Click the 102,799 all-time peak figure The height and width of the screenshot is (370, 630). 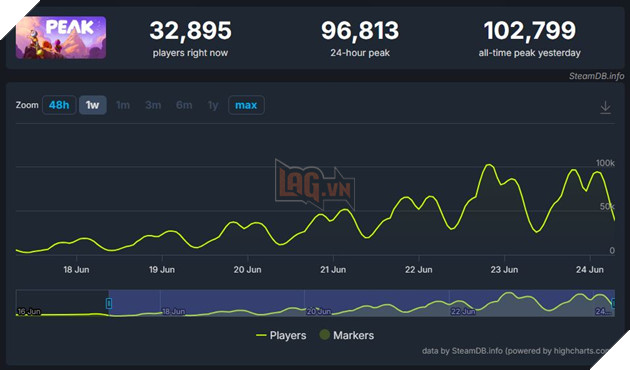pos(530,31)
